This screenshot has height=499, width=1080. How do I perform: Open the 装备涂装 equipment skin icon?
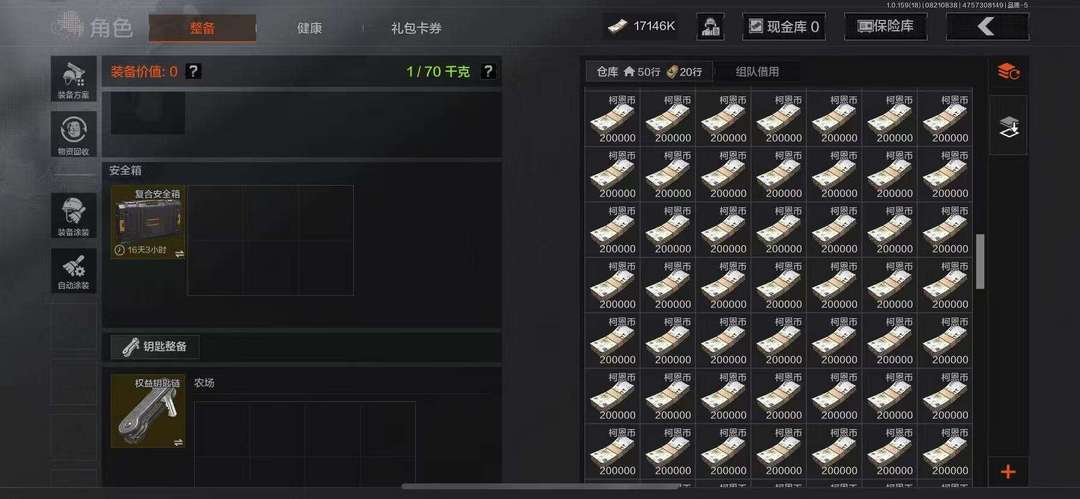tap(74, 215)
